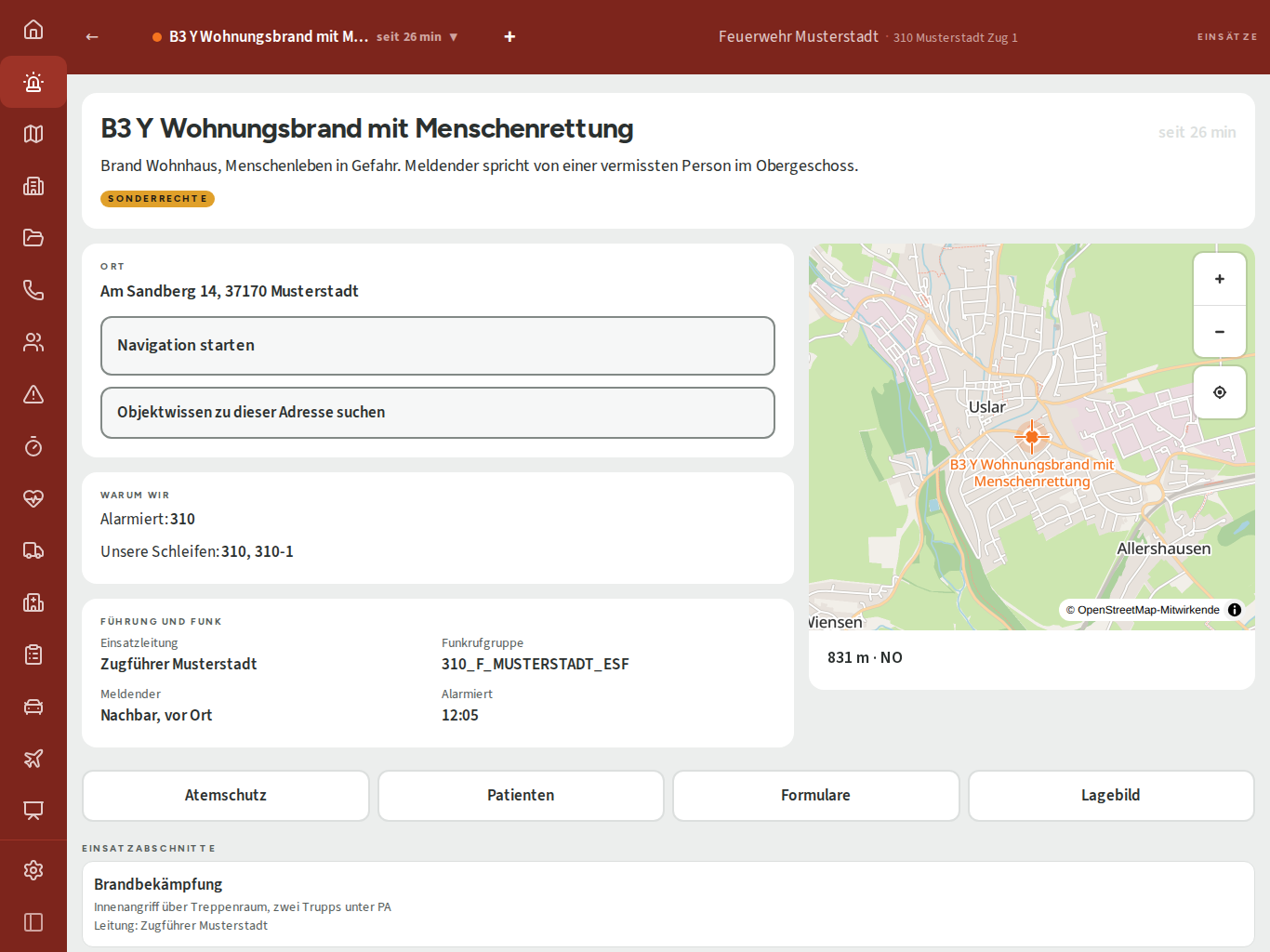
Task: Click 310 Musterstadt Zug 1 in header
Action: [x=956, y=37]
